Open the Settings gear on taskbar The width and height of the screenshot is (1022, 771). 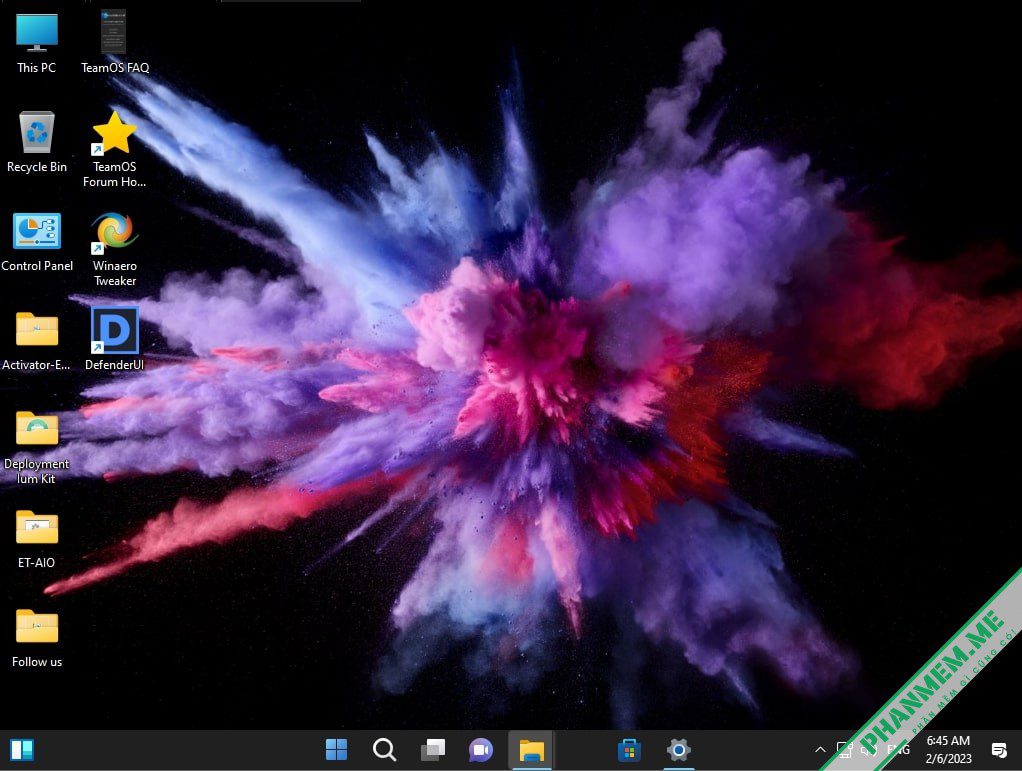click(x=678, y=750)
